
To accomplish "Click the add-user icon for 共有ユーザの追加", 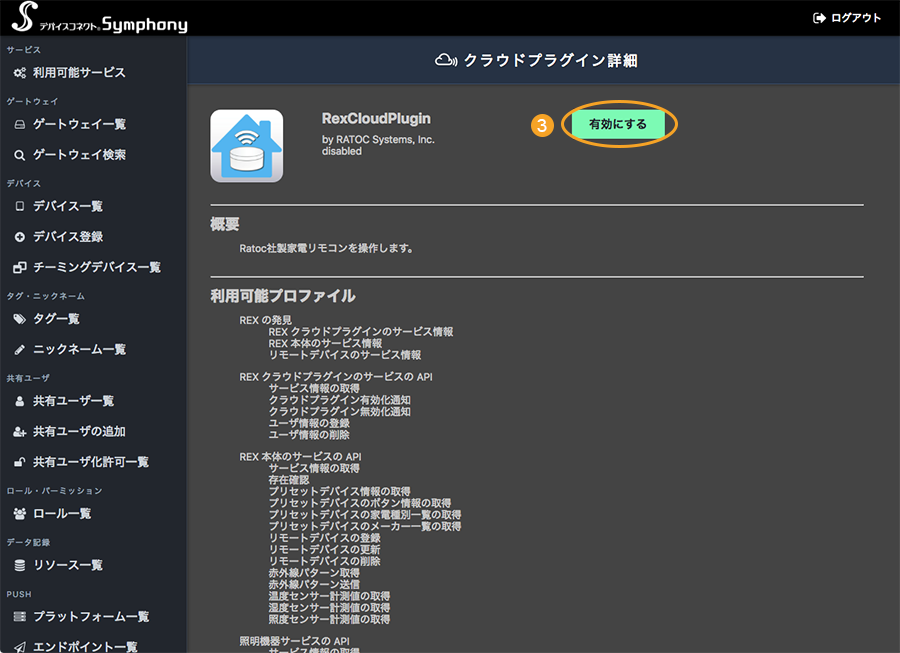I will click(20, 432).
